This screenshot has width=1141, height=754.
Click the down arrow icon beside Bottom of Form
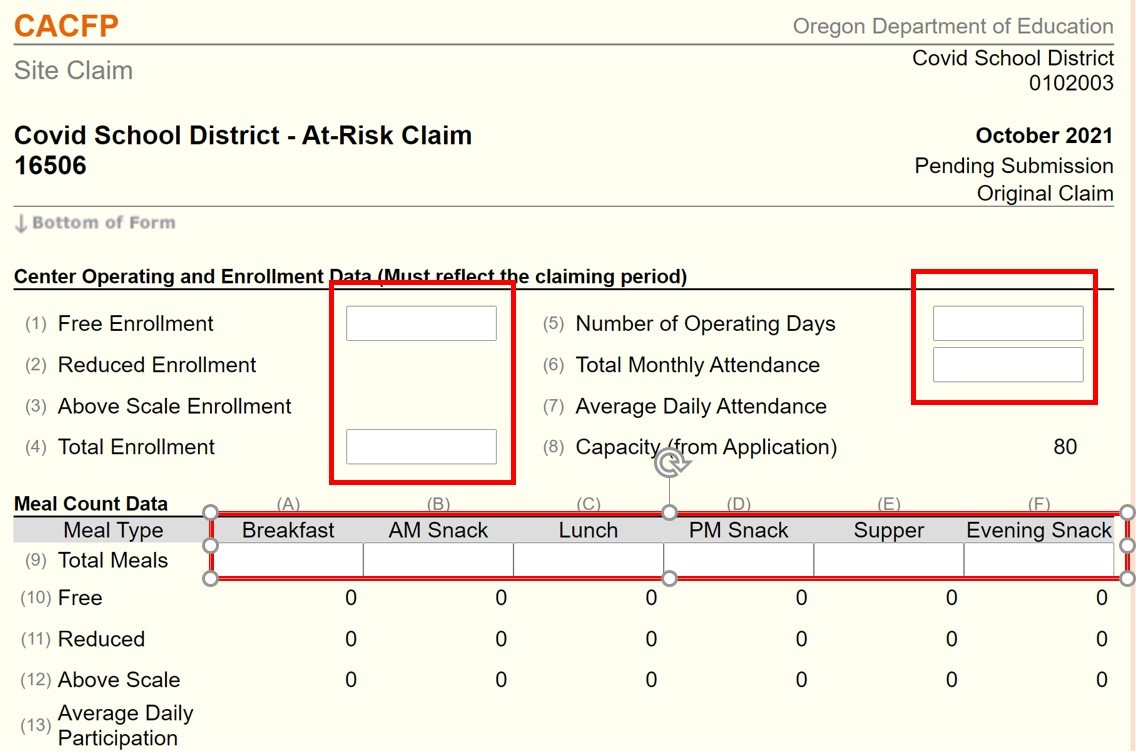point(22,223)
